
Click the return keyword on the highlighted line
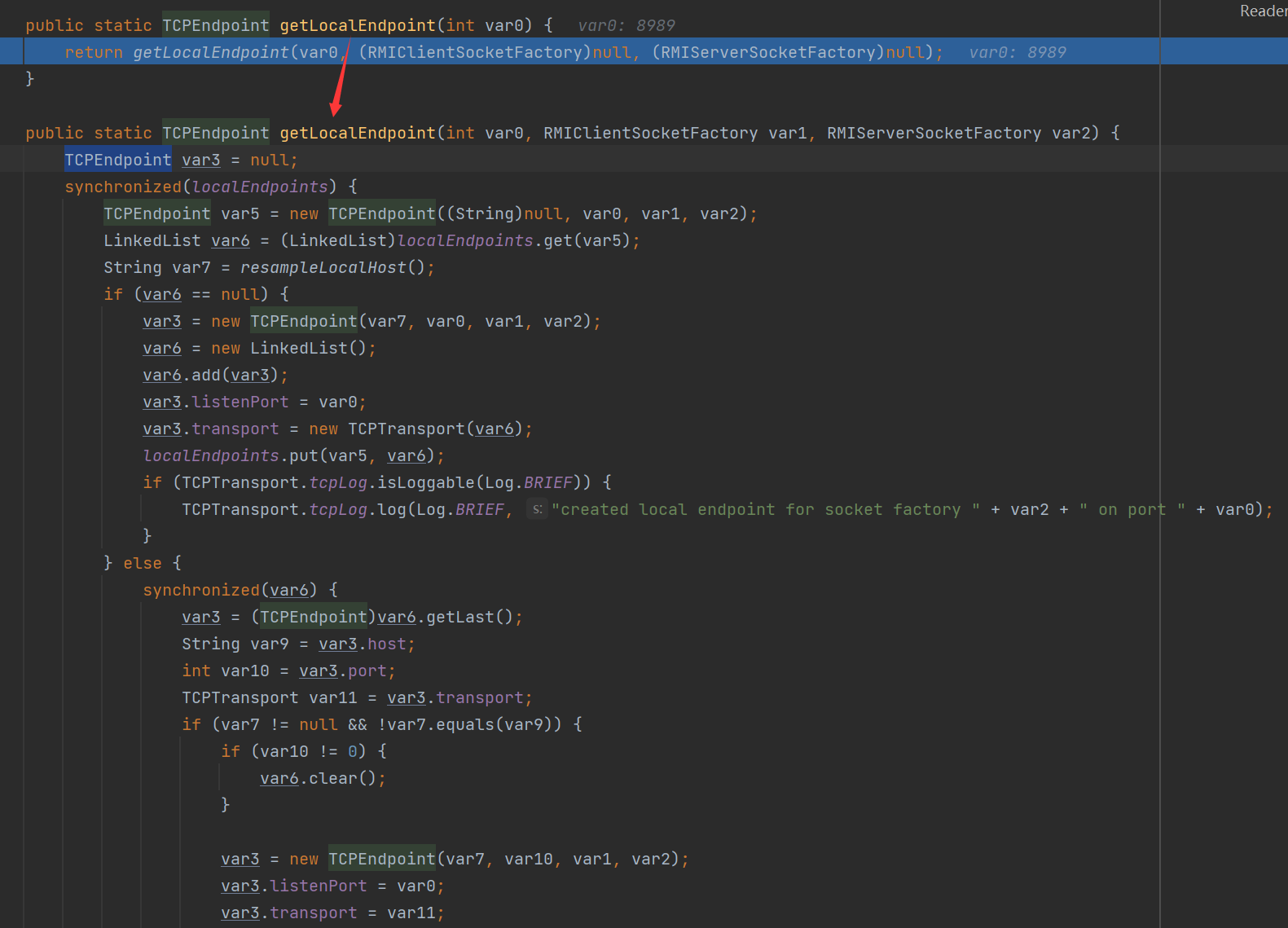pyautogui.click(x=94, y=52)
